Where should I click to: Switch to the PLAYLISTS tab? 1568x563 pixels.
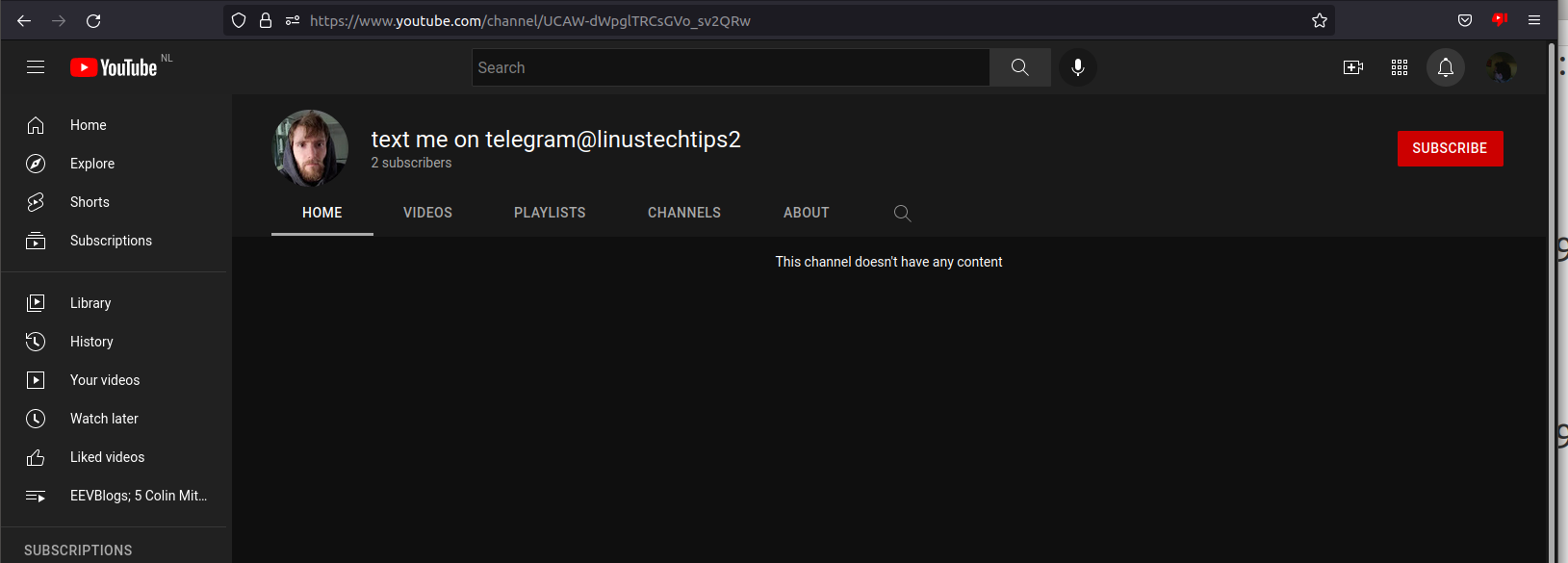coord(550,213)
